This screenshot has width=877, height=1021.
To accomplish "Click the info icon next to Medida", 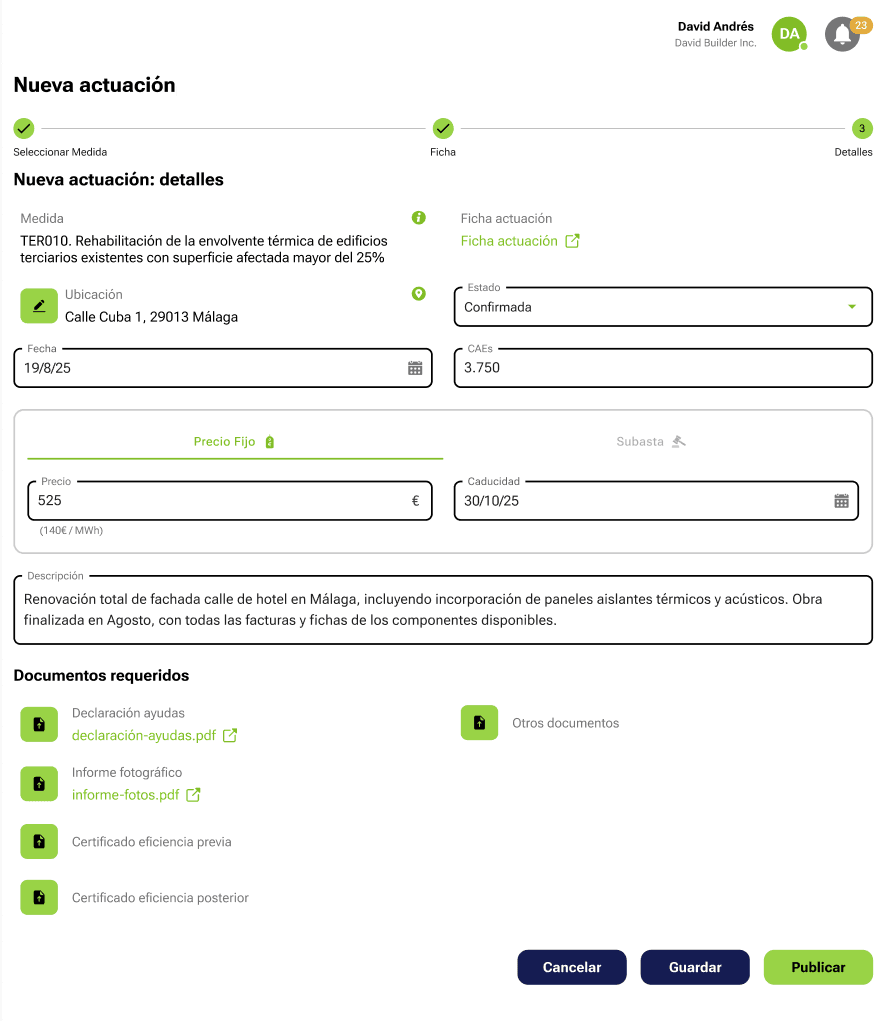I will click(x=419, y=217).
